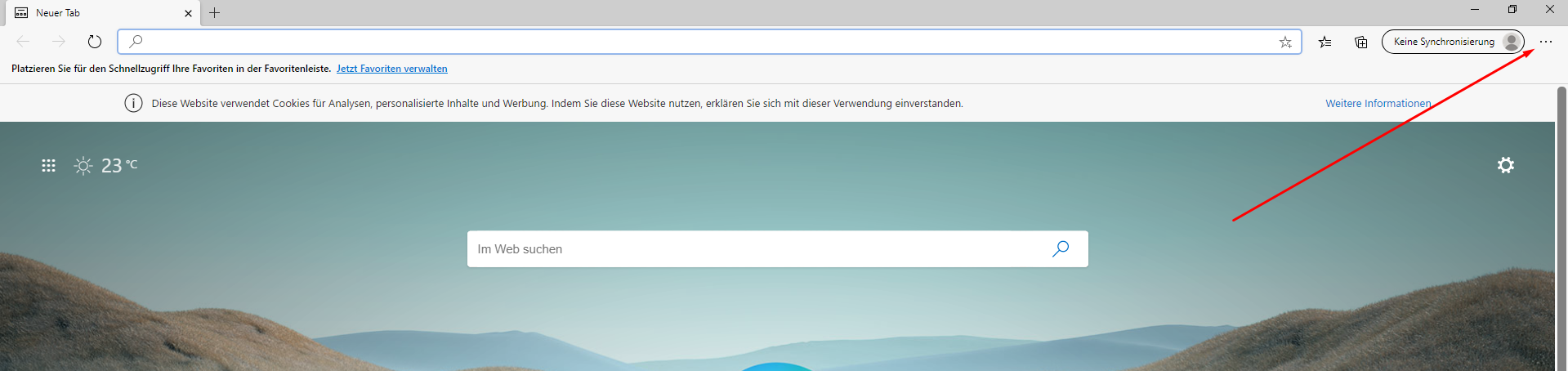Image resolution: width=1568 pixels, height=371 pixels.
Task: Open the Favorites list icon
Action: pyautogui.click(x=1325, y=42)
